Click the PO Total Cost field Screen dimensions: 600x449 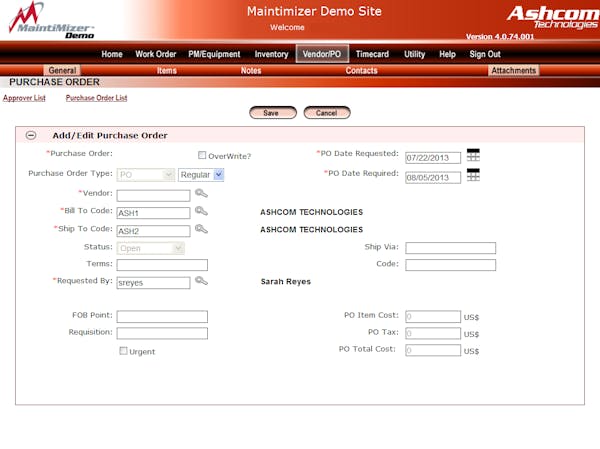coord(433,350)
